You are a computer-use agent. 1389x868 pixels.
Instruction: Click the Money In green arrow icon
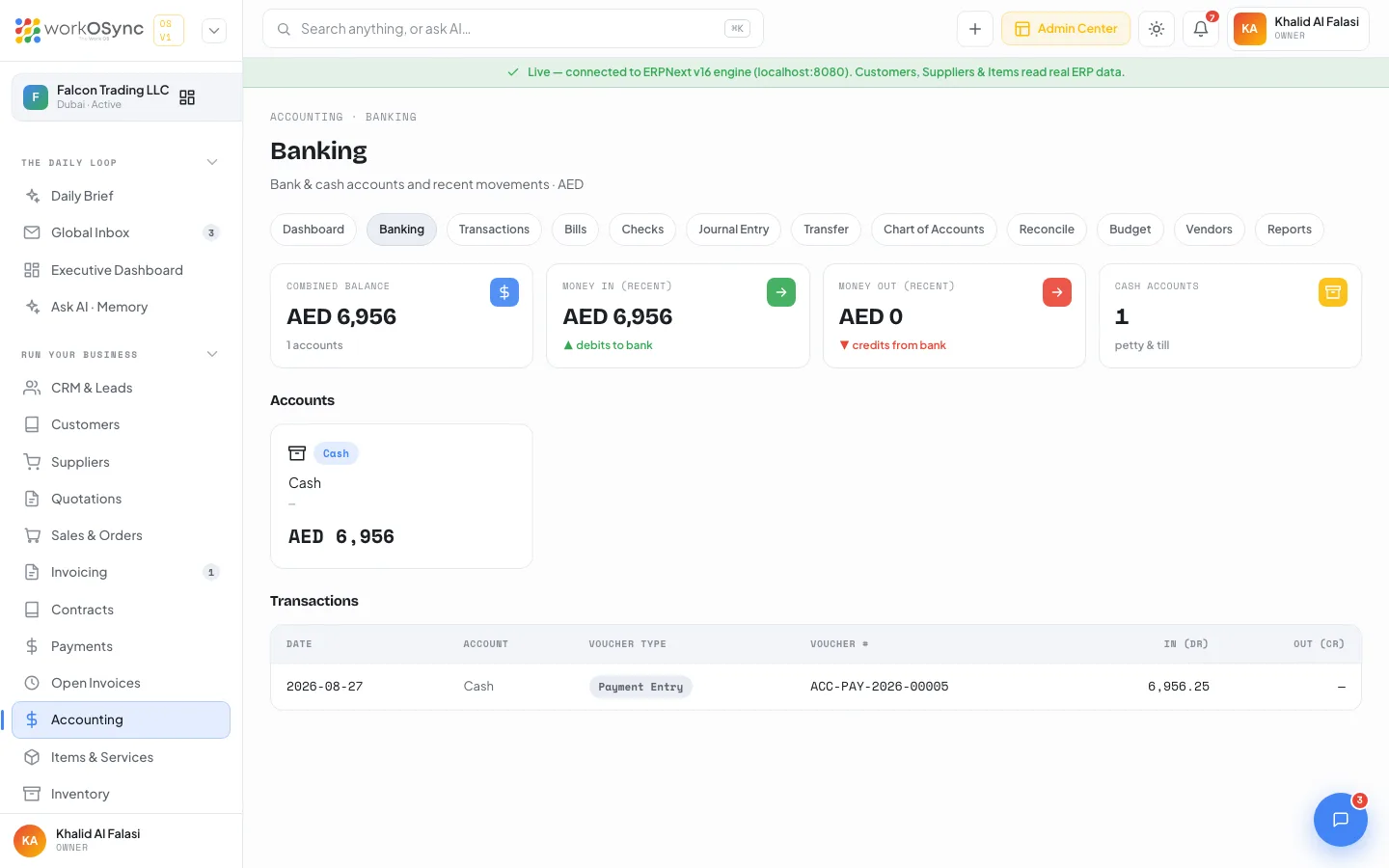[781, 292]
